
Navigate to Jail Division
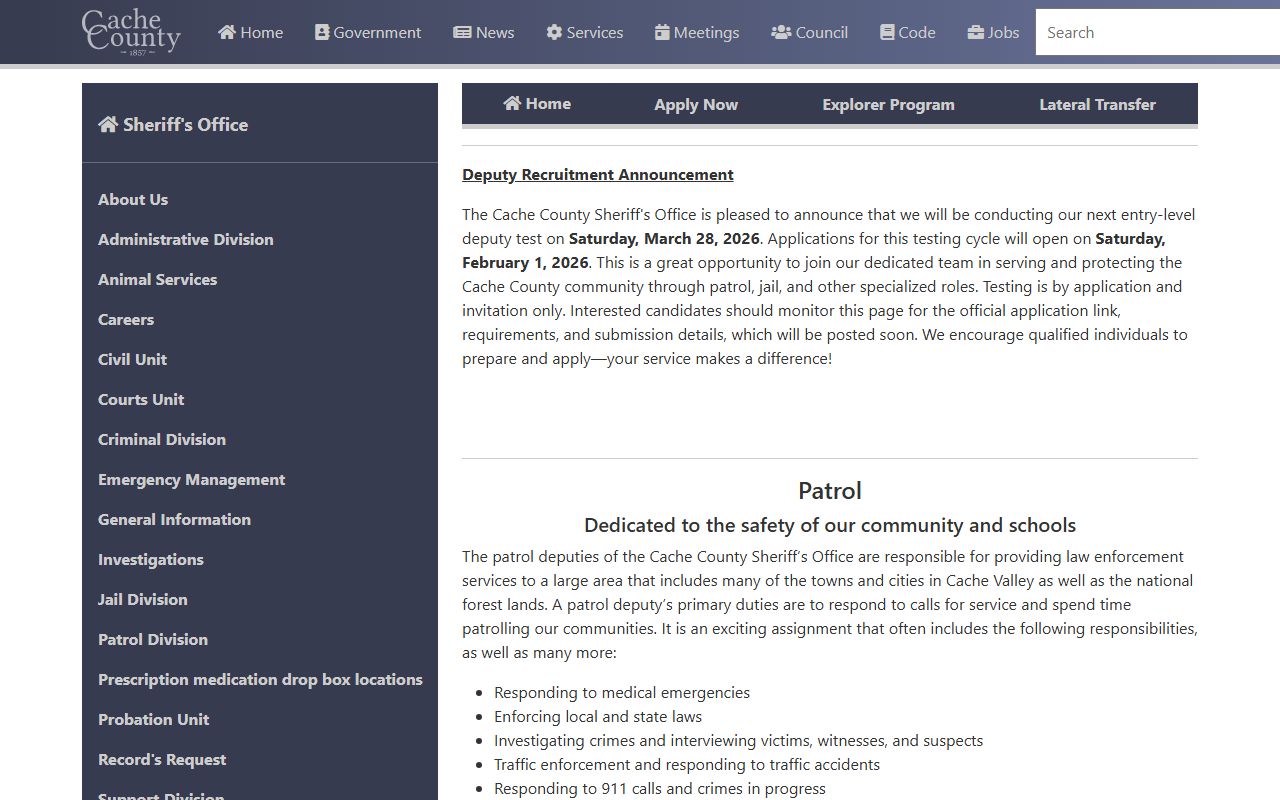pyautogui.click(x=143, y=599)
